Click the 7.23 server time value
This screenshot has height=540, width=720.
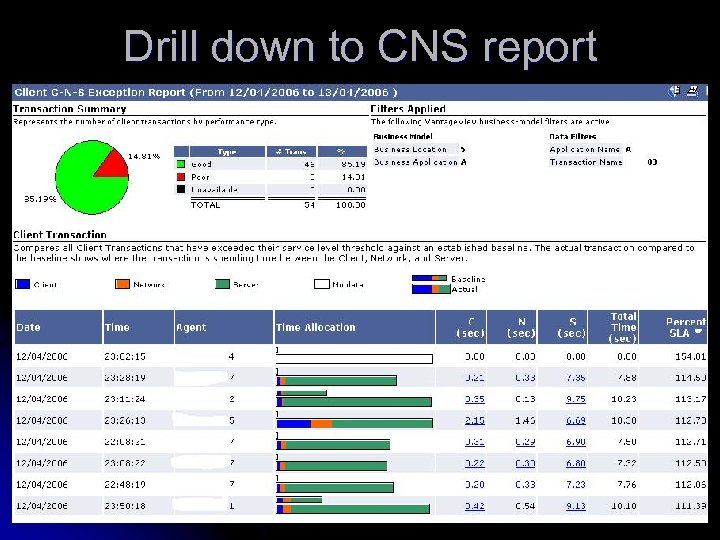pos(575,484)
